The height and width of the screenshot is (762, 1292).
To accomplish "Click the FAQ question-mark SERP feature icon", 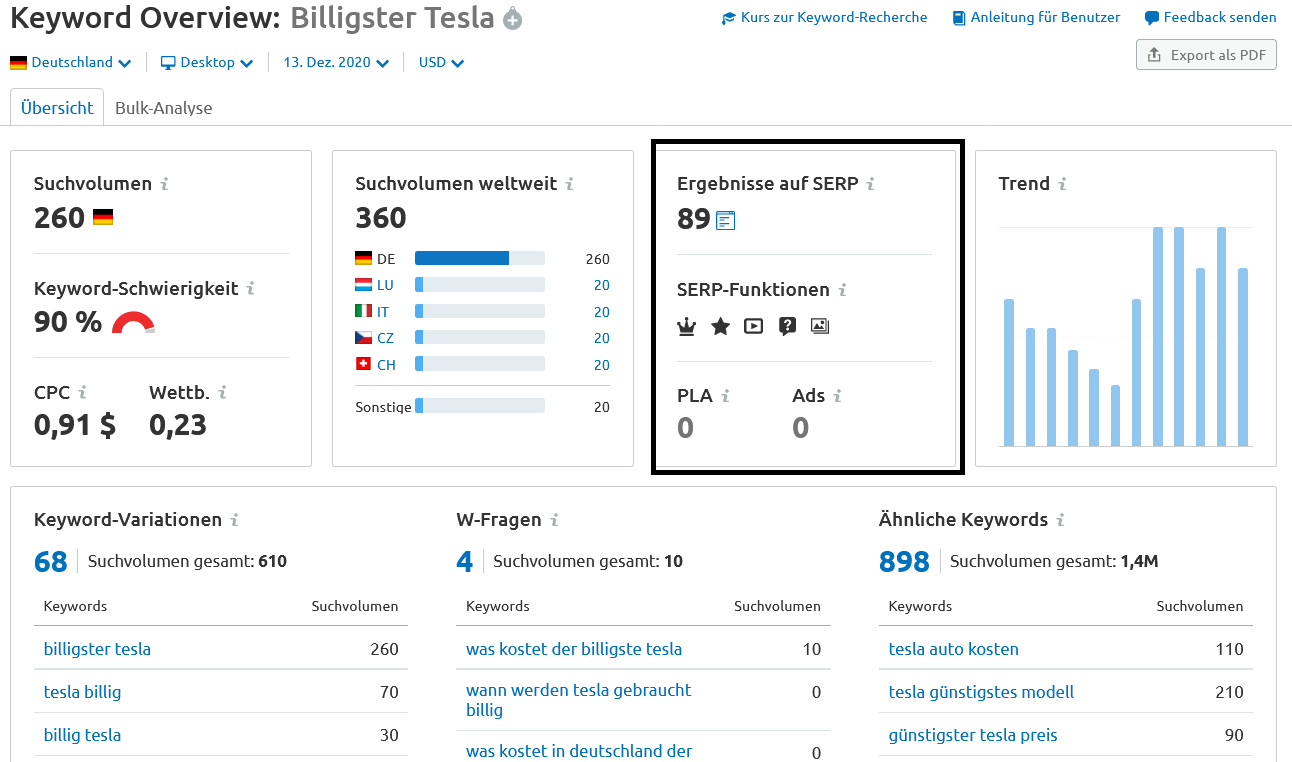I will (787, 326).
